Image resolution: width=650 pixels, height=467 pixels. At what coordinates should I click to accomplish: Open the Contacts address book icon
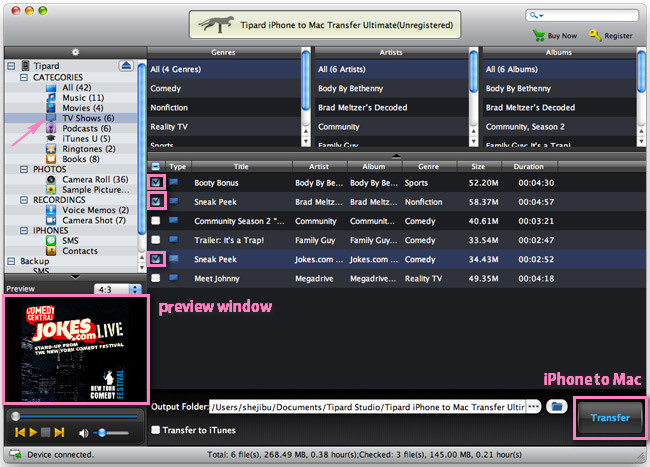click(x=51, y=251)
